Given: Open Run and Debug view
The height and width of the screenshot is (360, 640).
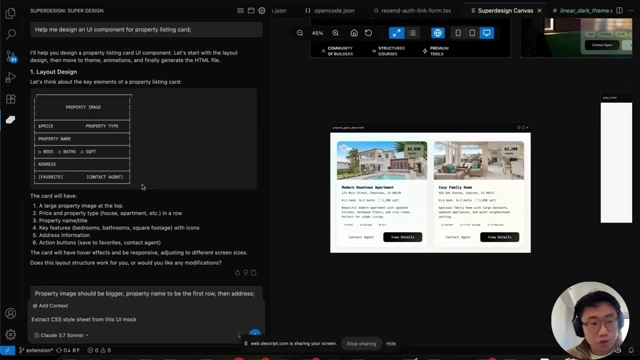Looking at the screenshot, I should (x=11, y=77).
